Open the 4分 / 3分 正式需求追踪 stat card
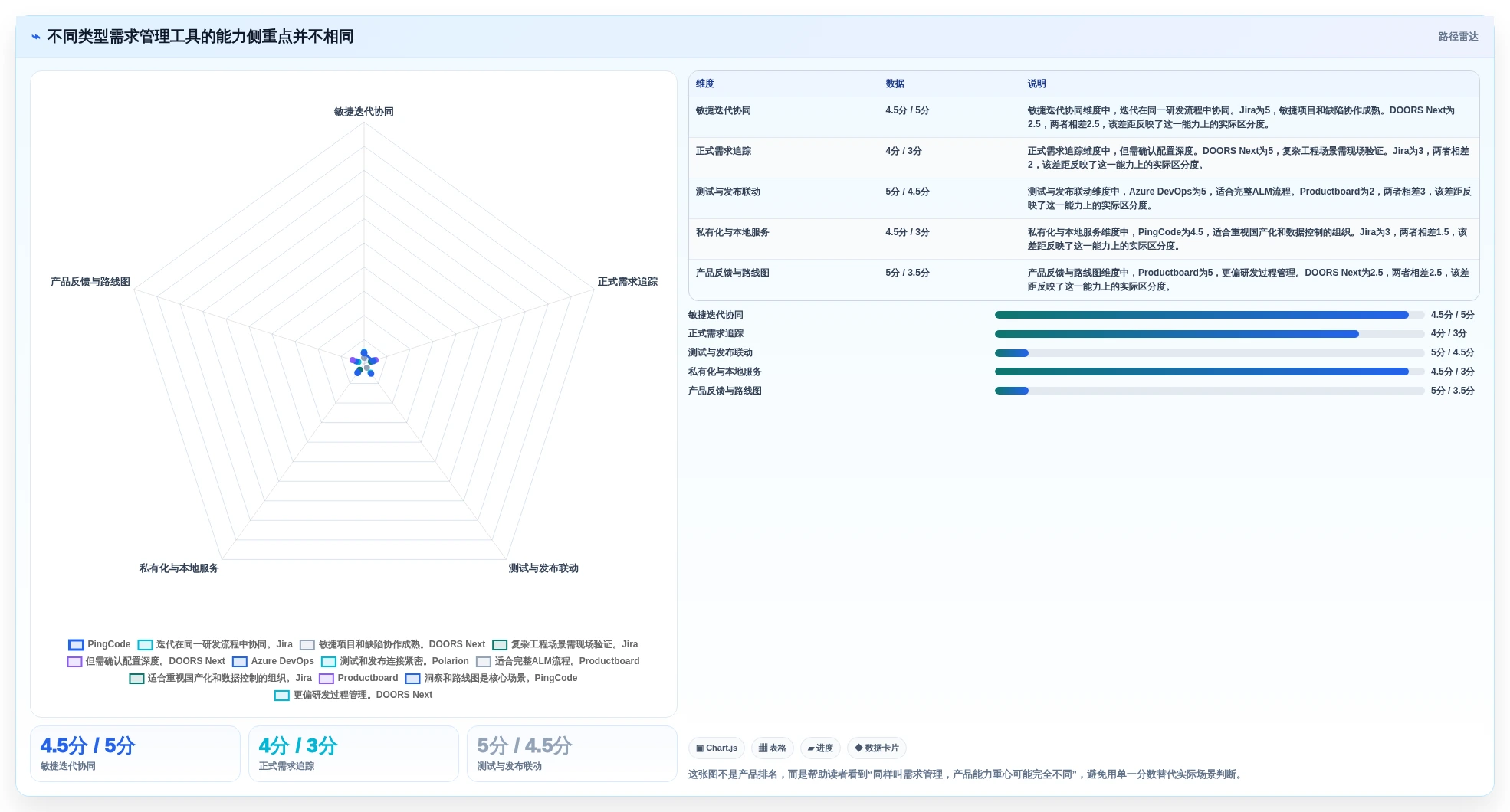Screen dimensions: 1510x812 point(353,754)
